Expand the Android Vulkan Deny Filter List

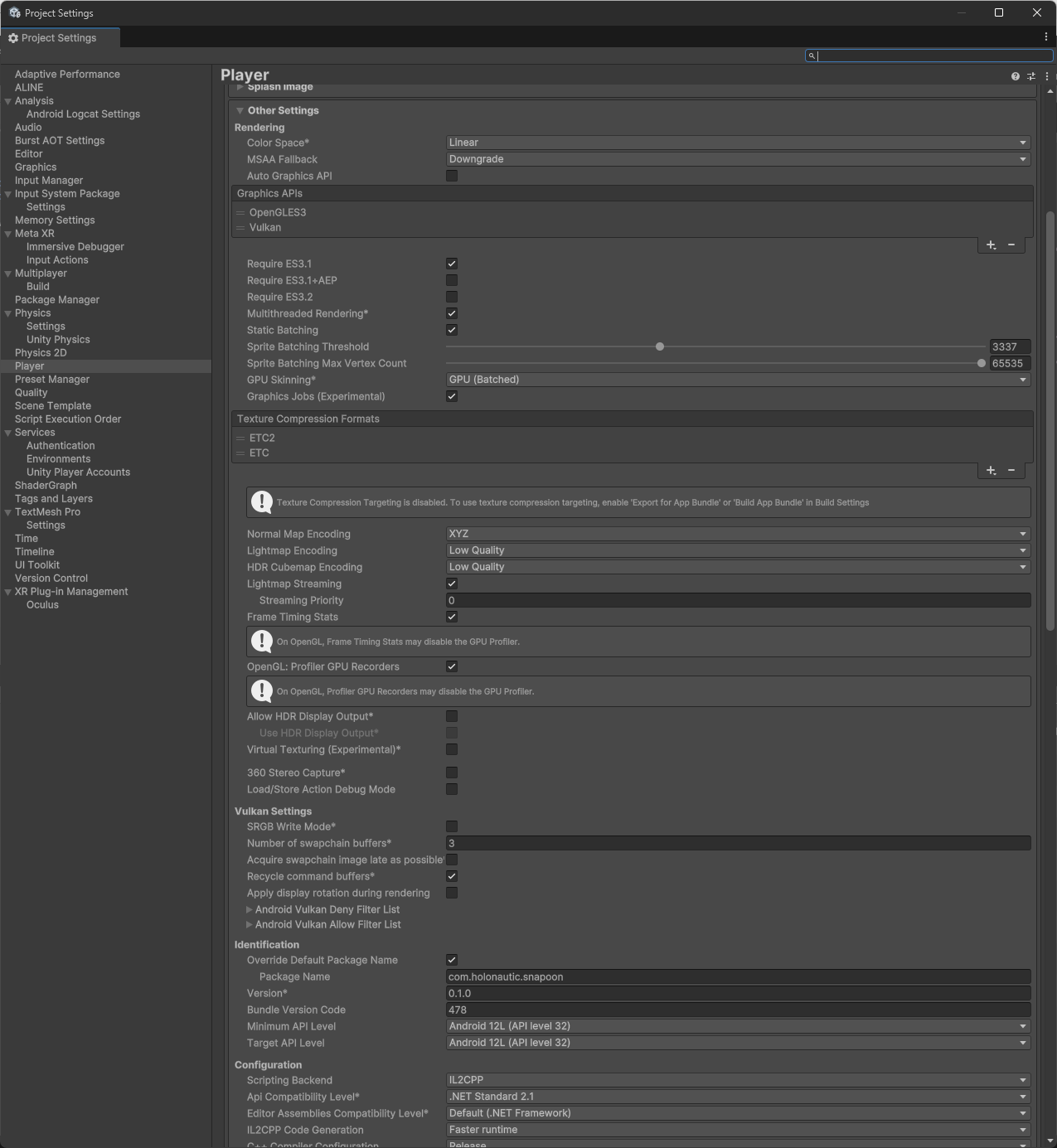pos(250,909)
